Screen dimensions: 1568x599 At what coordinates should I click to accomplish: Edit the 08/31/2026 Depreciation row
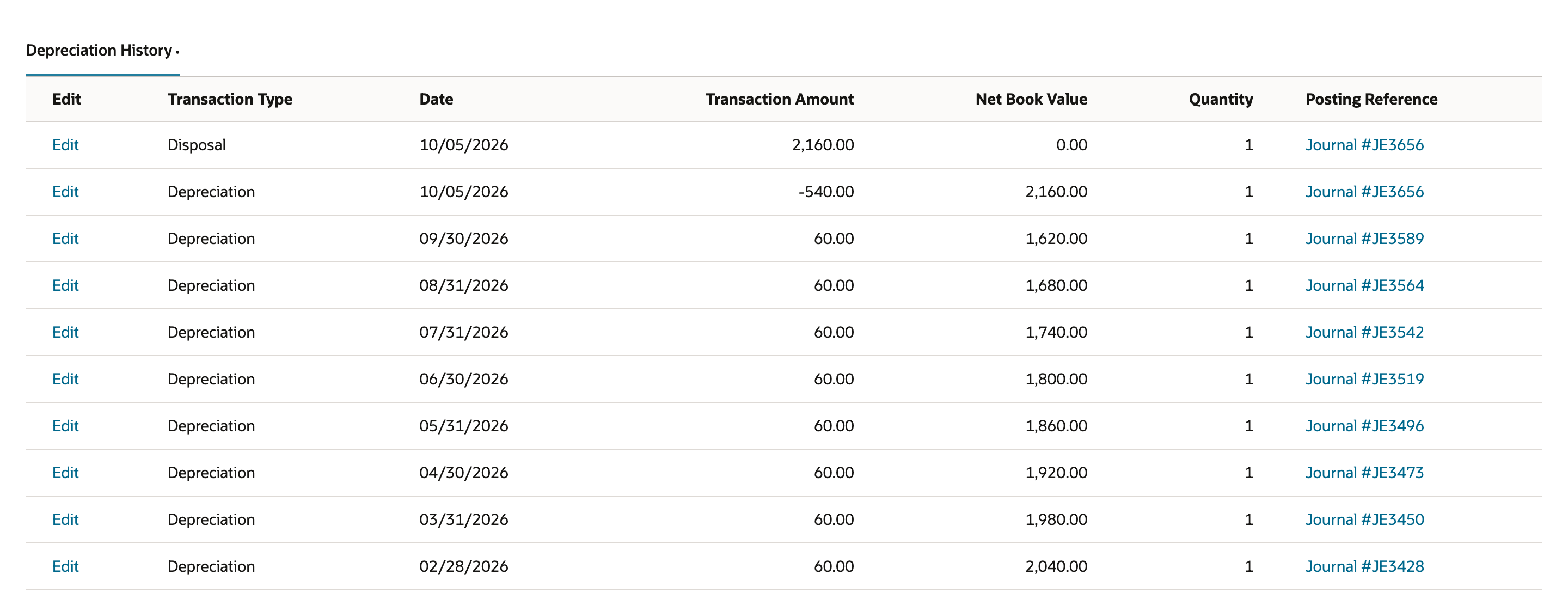coord(65,285)
